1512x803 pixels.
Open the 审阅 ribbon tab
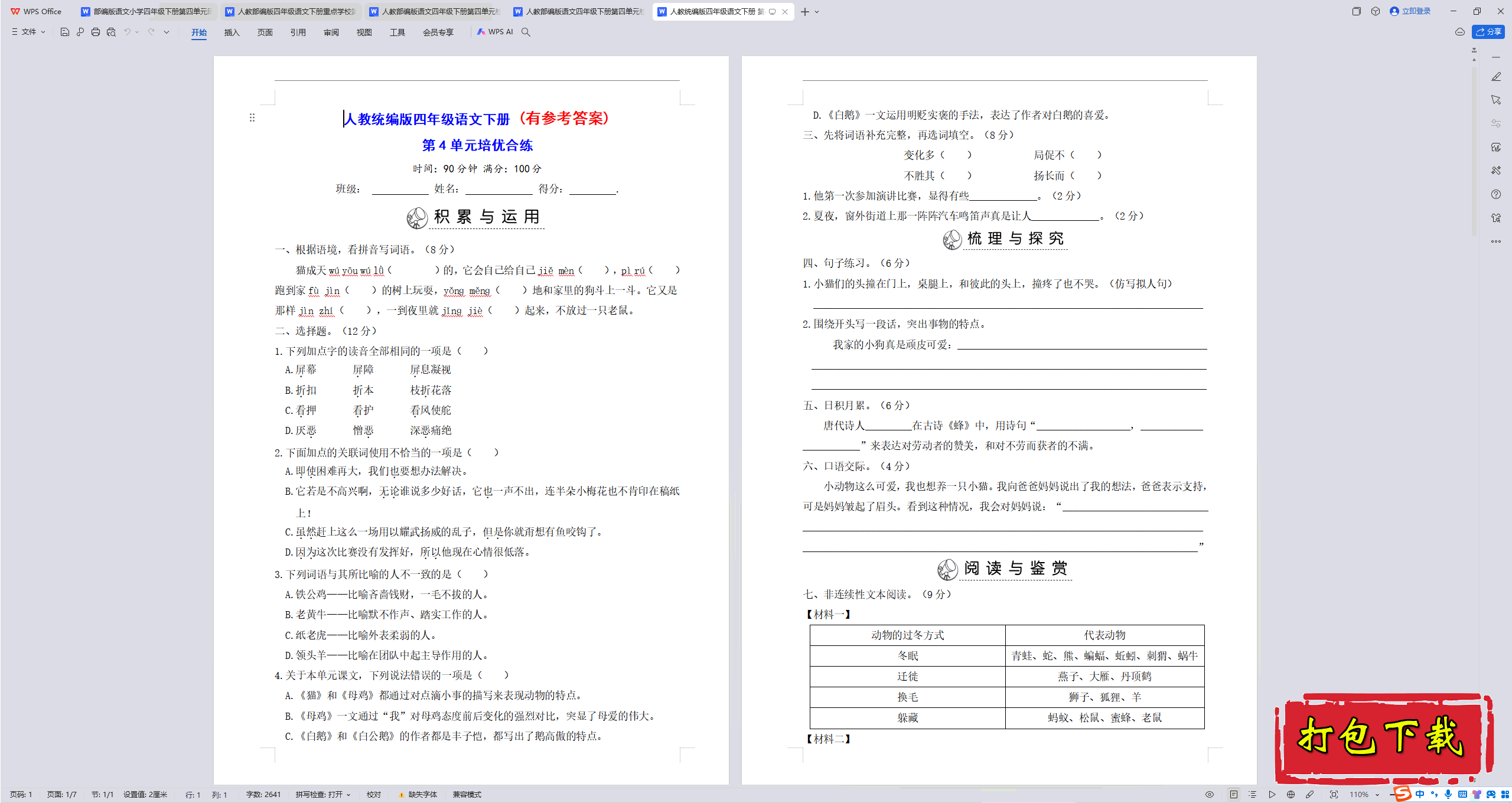[331, 32]
